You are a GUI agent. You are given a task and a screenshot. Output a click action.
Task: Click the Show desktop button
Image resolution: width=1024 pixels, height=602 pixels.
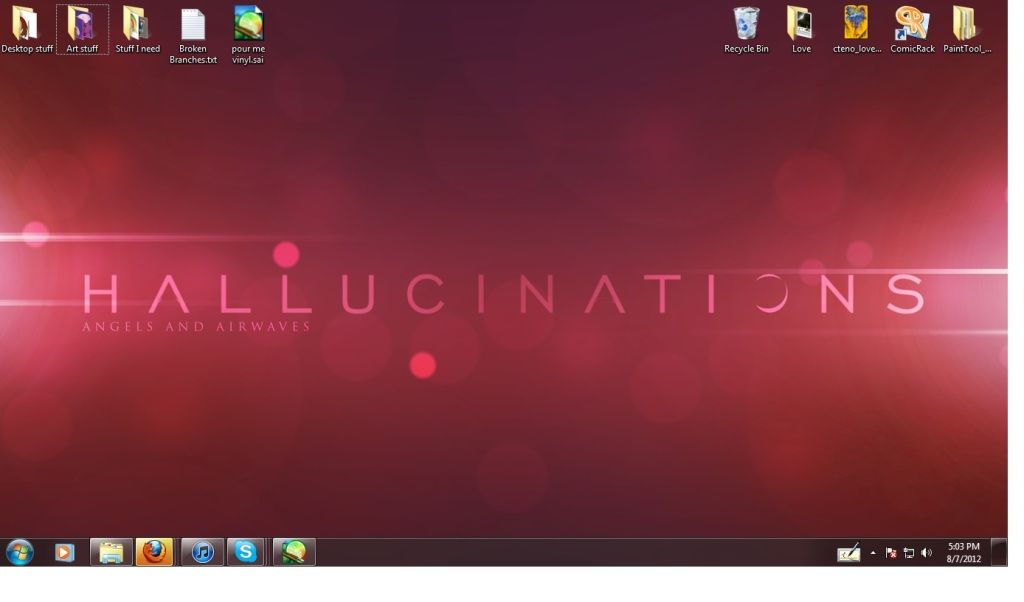pos(999,552)
